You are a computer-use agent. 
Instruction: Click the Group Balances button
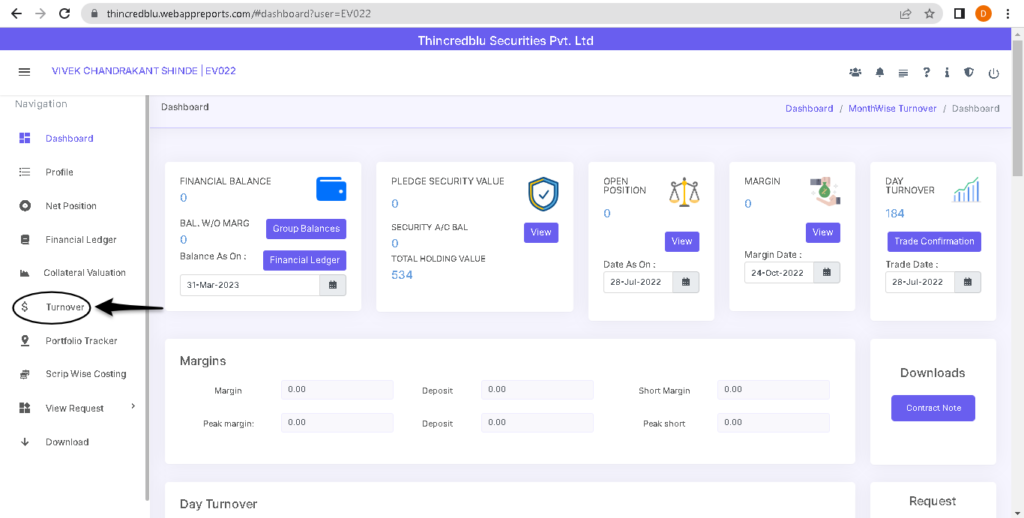tap(306, 229)
